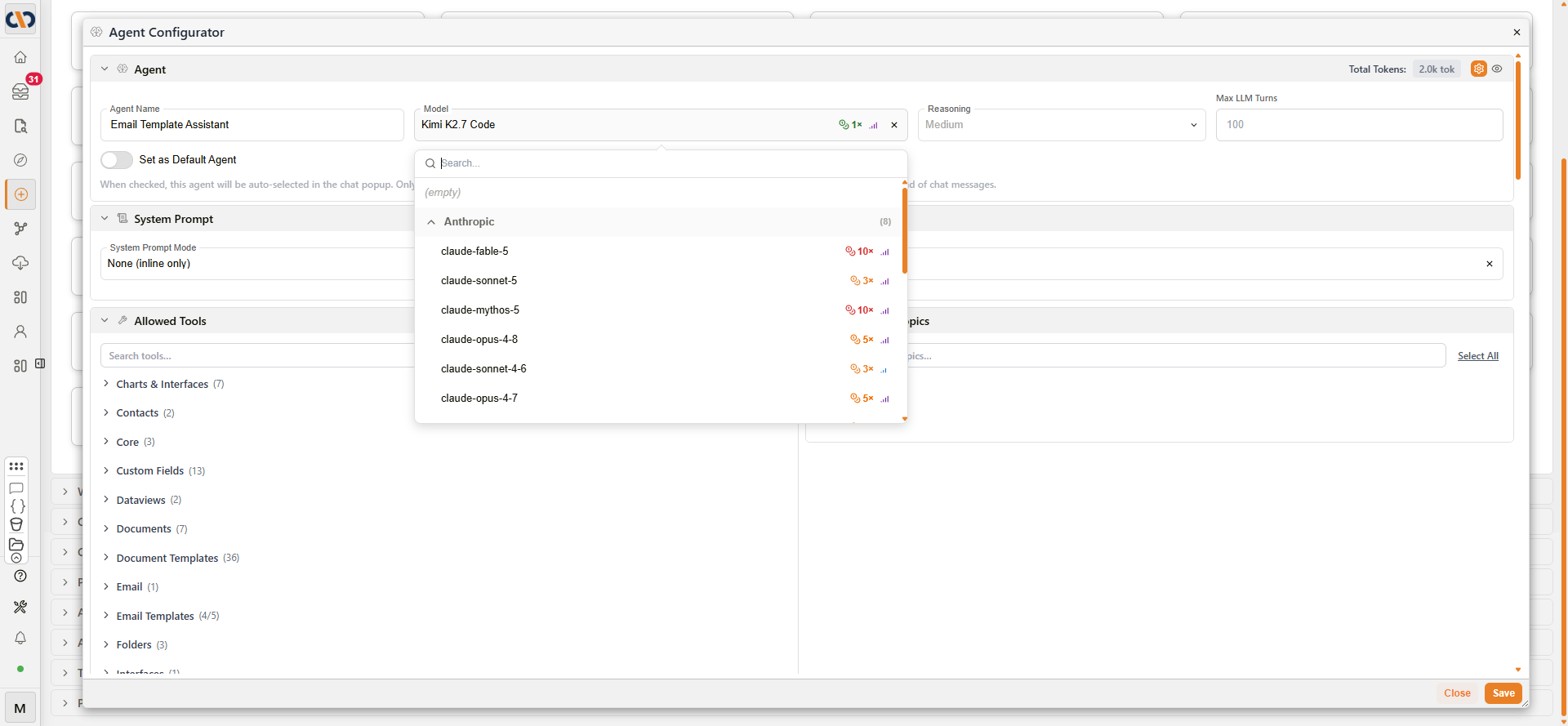
Task: Open the wrench tools sidebar icon
Action: [20, 607]
